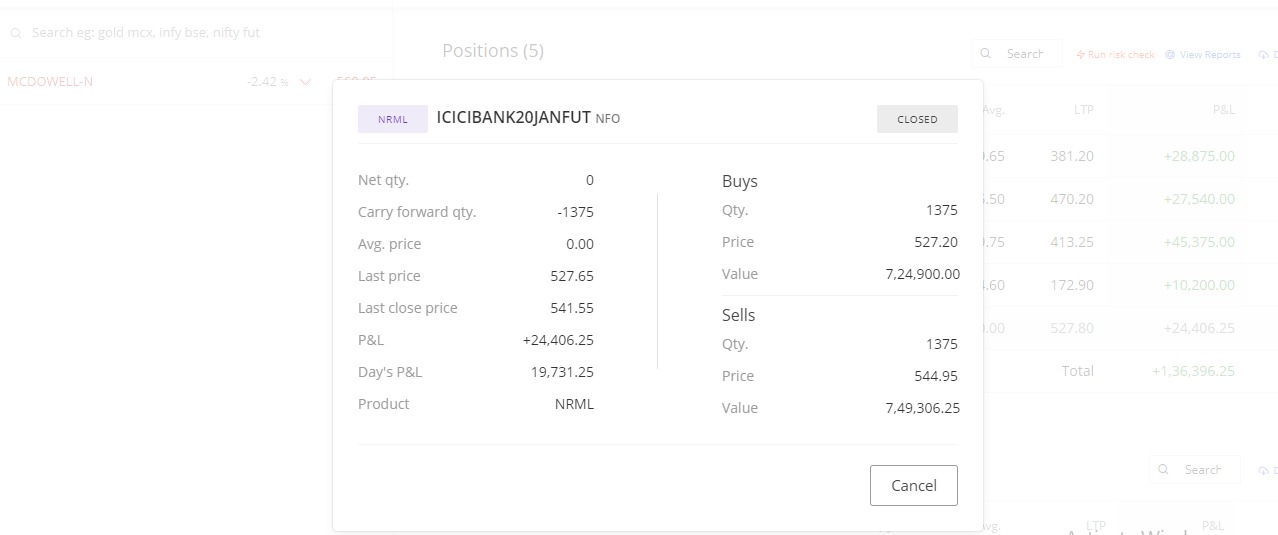
Task: Click the download cloud icon above positions table
Action: point(1264,55)
